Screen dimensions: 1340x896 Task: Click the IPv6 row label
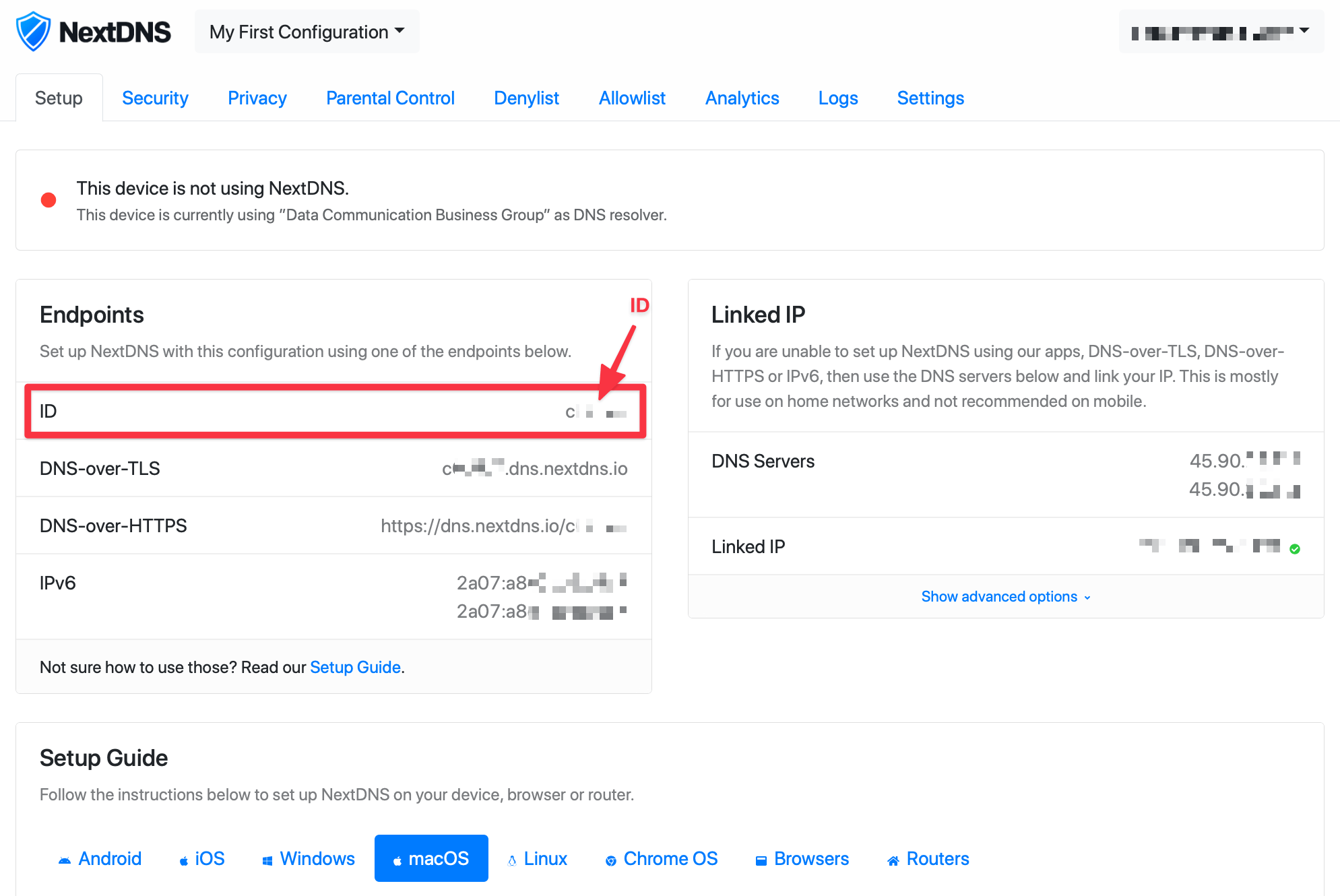[x=58, y=583]
